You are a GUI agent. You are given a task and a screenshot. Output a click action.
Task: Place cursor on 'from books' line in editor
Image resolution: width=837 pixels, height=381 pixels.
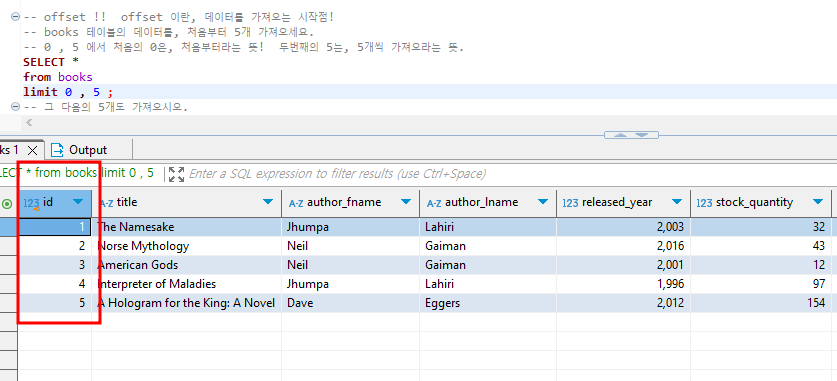pos(58,77)
